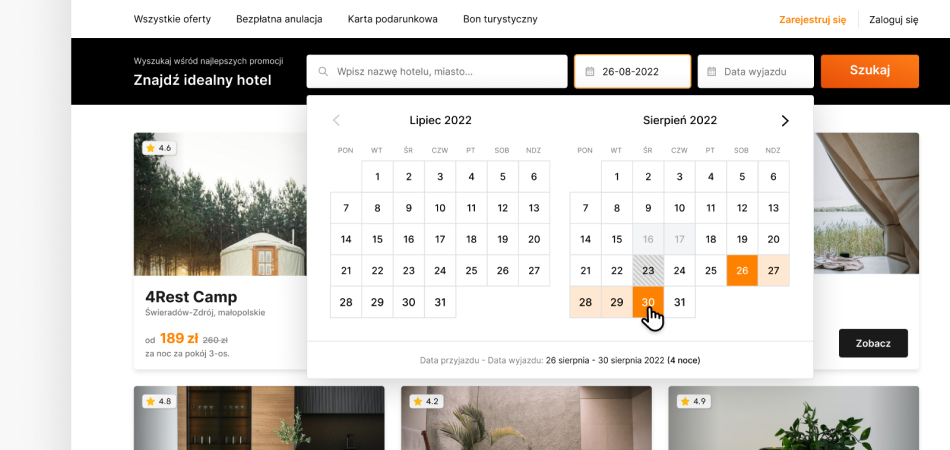Select 9 in Sierpień 2022
This screenshot has height=450, width=950.
pyautogui.click(x=648, y=208)
